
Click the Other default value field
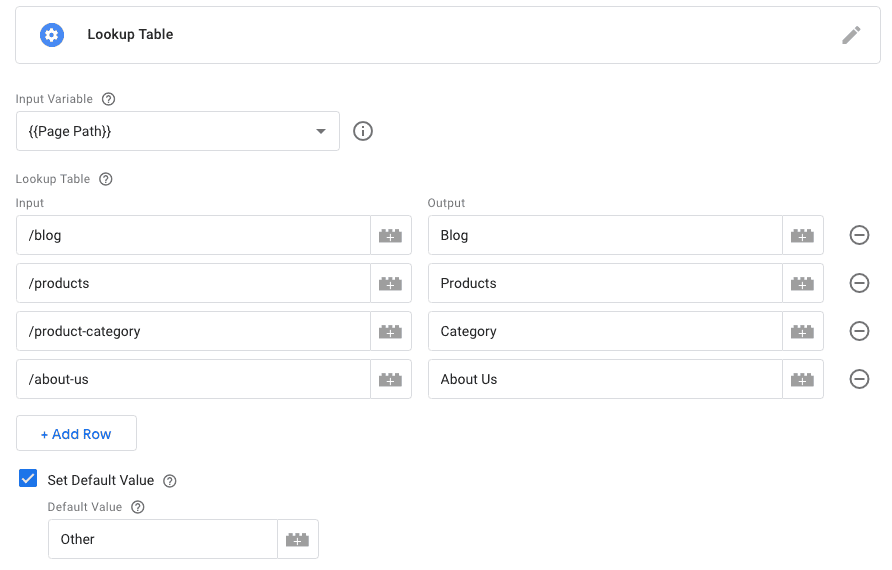(x=163, y=539)
